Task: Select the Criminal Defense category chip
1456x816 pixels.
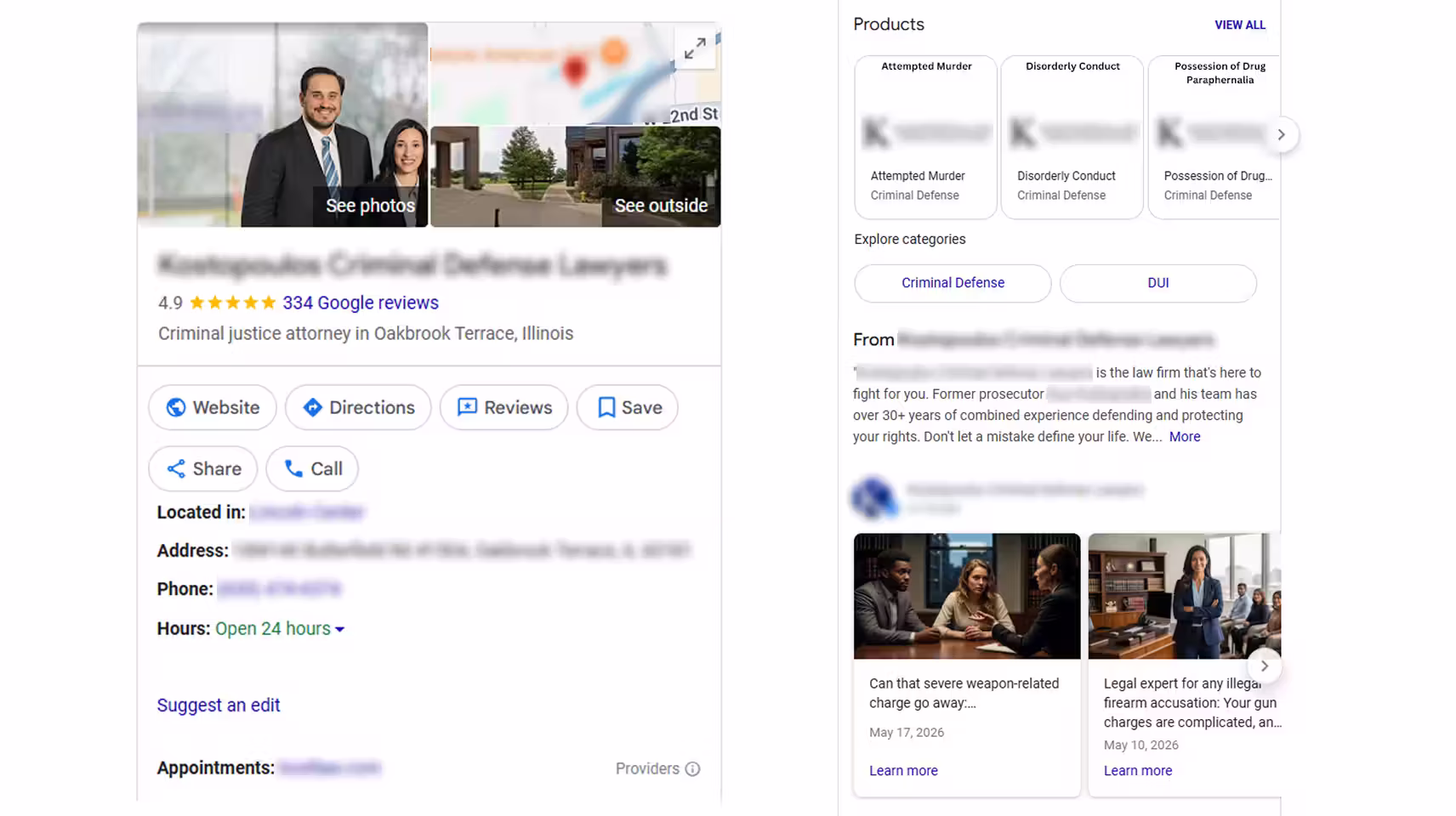Action: pos(953,283)
